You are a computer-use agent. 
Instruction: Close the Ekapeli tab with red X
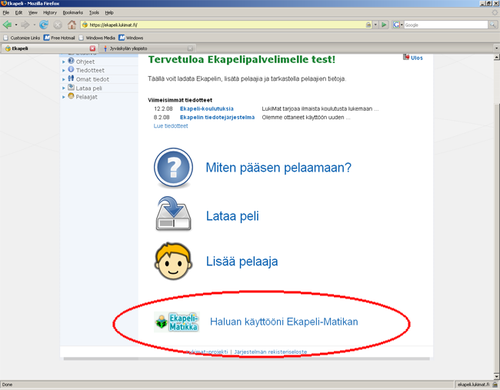pos(93,48)
